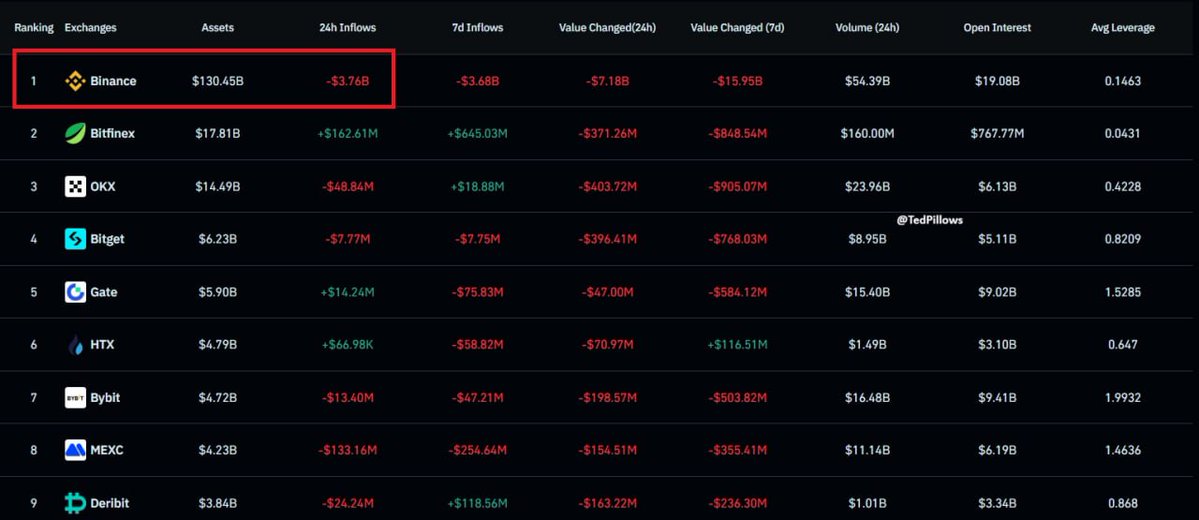Select Deribit 7d inflow +$118.56M
Viewport: 1199px width, 520px height.
(x=477, y=503)
